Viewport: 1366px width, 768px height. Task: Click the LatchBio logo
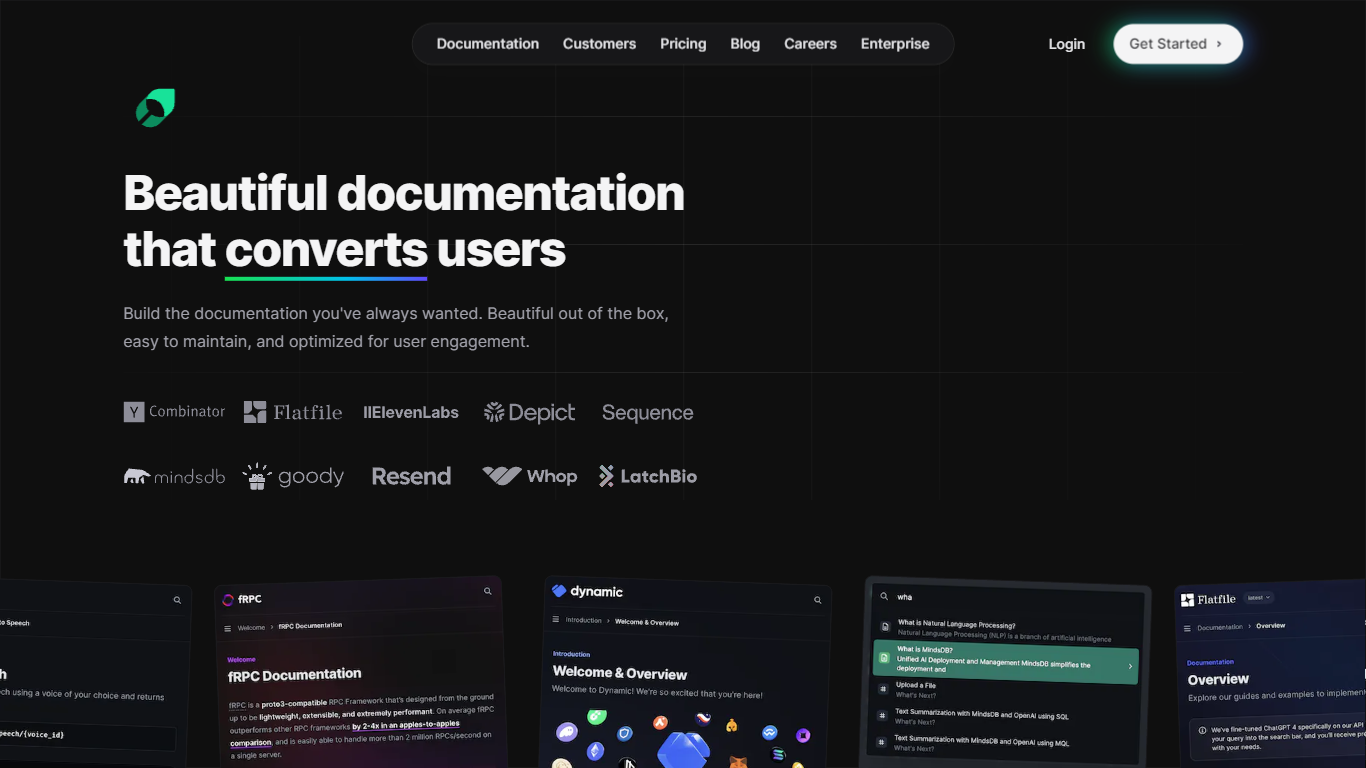[648, 476]
